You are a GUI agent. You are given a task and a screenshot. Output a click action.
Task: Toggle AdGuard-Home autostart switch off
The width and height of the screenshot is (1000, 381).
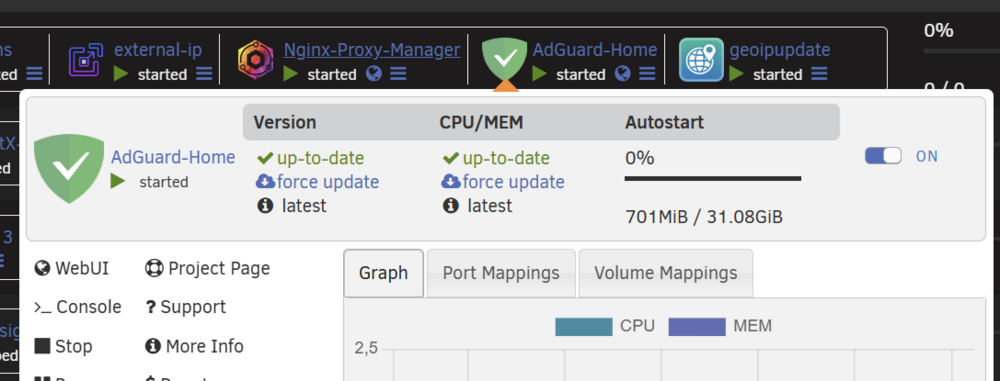[x=883, y=156]
